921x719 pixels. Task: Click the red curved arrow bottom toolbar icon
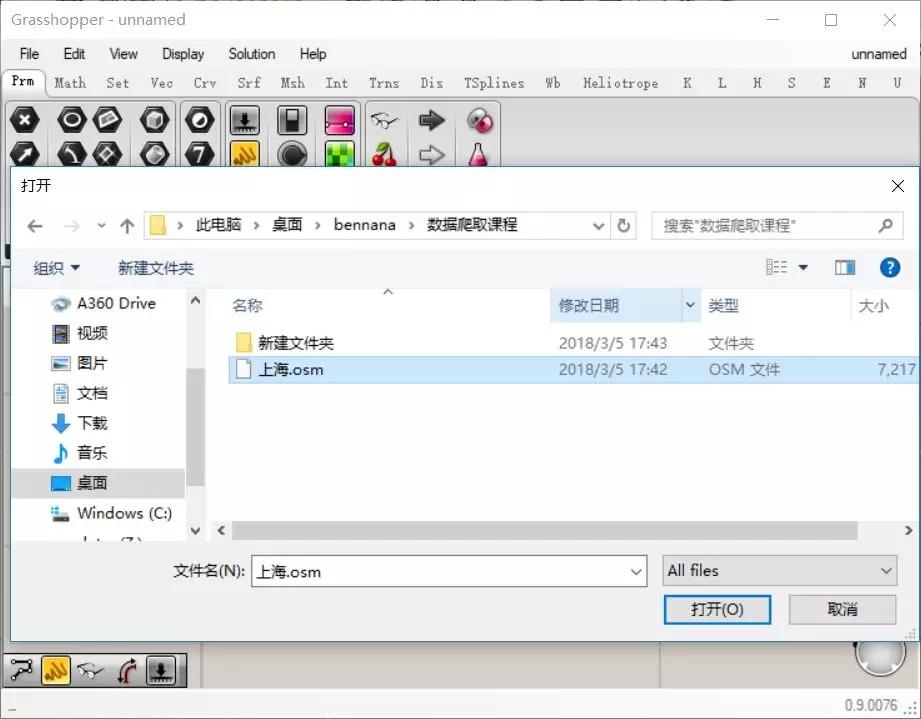[x=126, y=670]
